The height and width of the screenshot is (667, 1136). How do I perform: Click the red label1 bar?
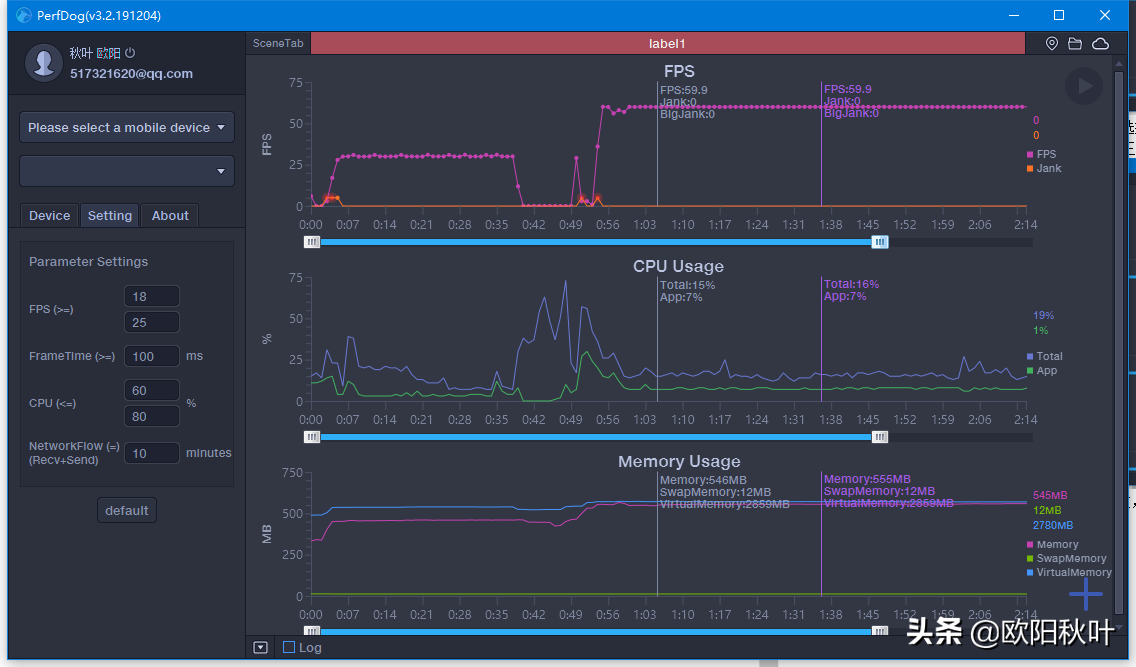pos(667,43)
